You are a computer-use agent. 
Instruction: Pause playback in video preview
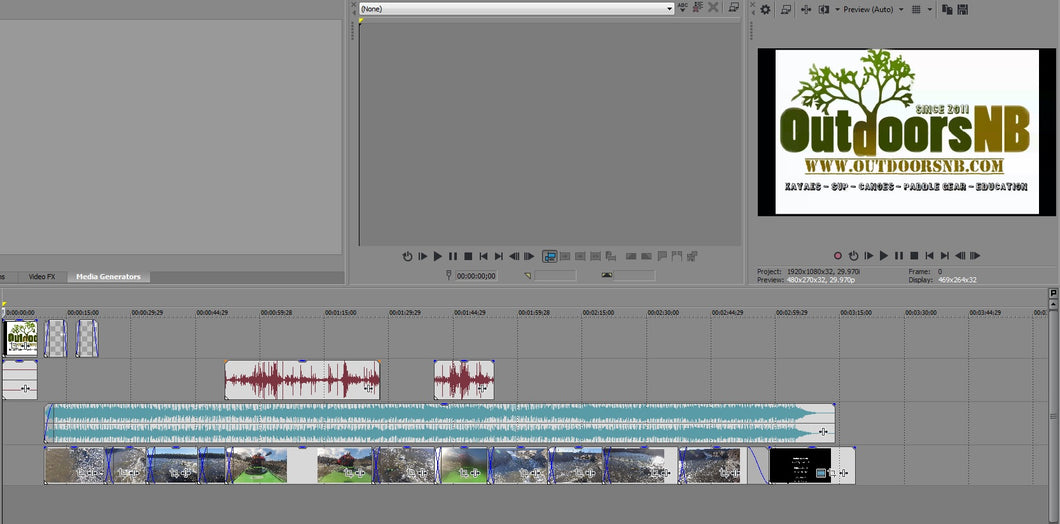(899, 256)
